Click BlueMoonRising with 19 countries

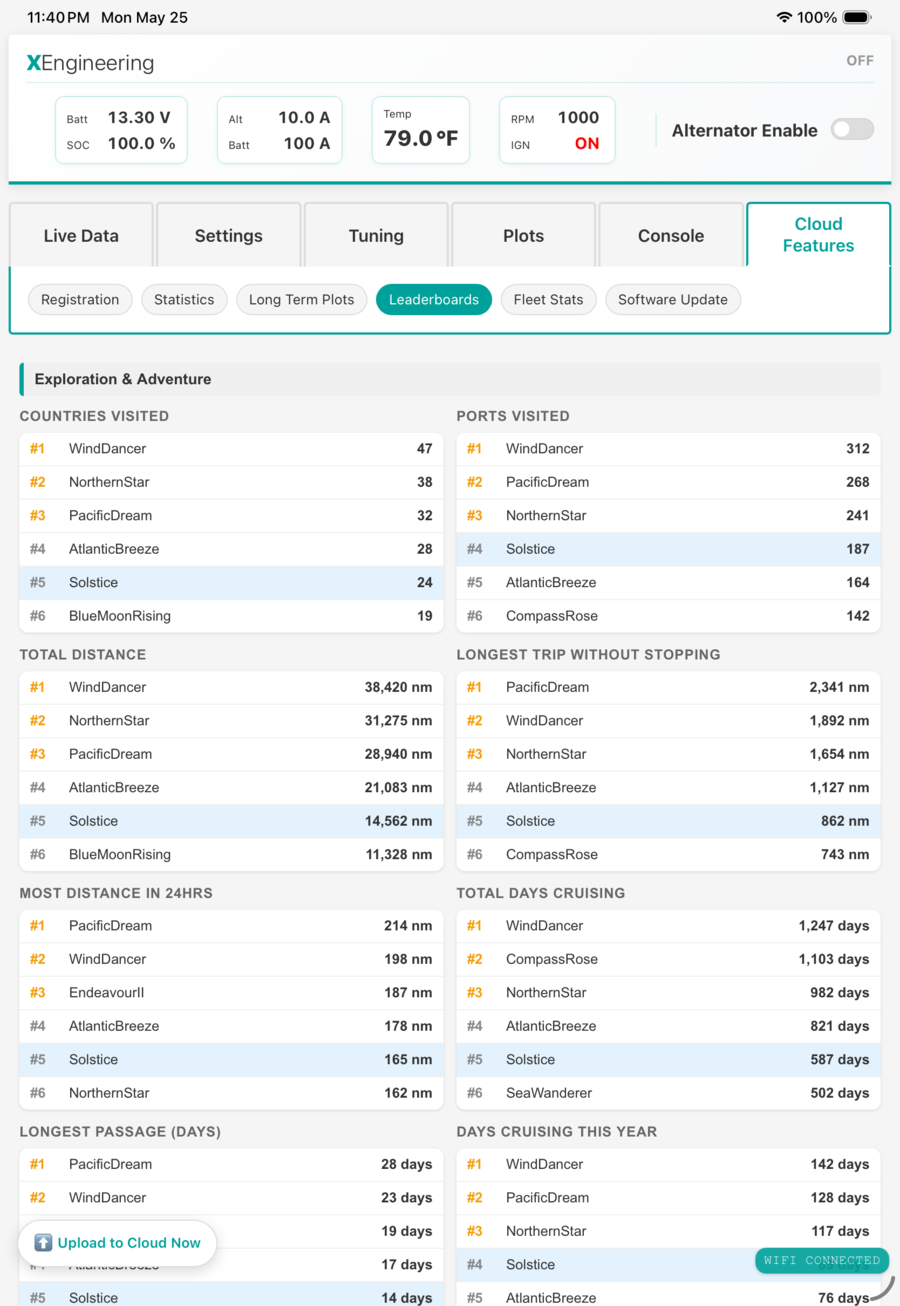(231, 616)
